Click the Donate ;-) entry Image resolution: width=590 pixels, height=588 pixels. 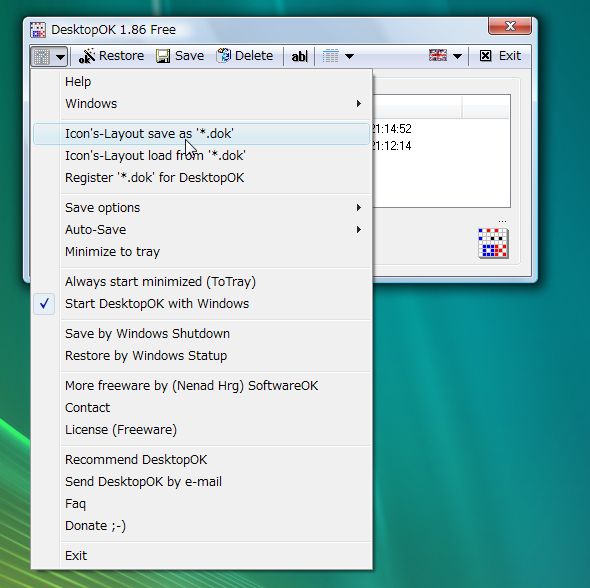coord(202,526)
